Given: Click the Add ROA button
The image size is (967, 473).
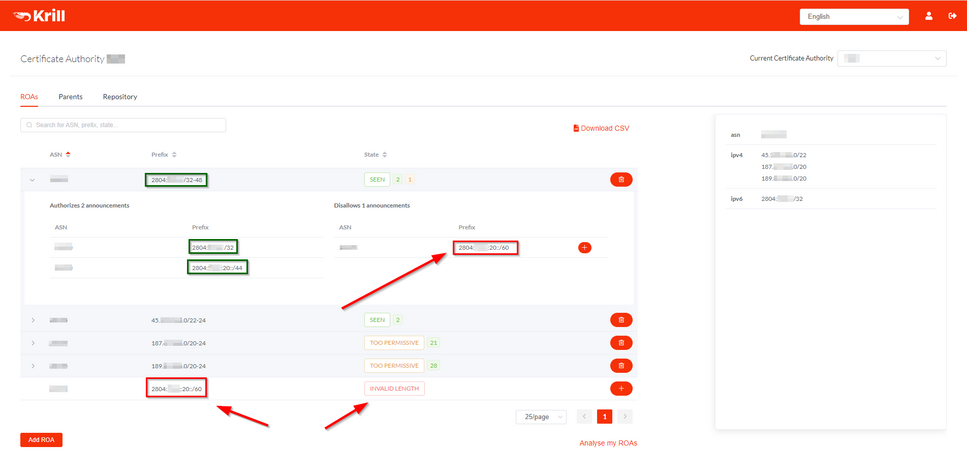Looking at the screenshot, I should pos(41,440).
